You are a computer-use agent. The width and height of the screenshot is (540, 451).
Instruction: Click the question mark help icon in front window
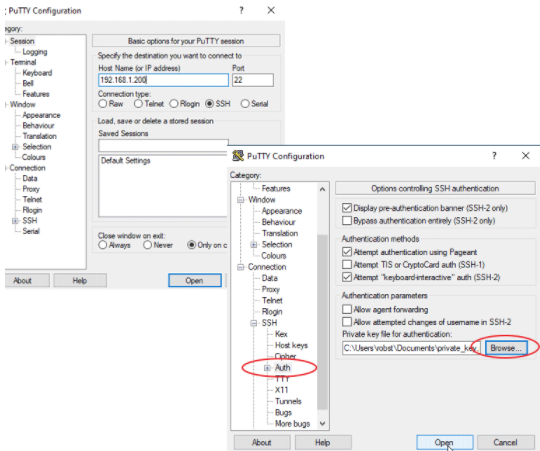494,156
